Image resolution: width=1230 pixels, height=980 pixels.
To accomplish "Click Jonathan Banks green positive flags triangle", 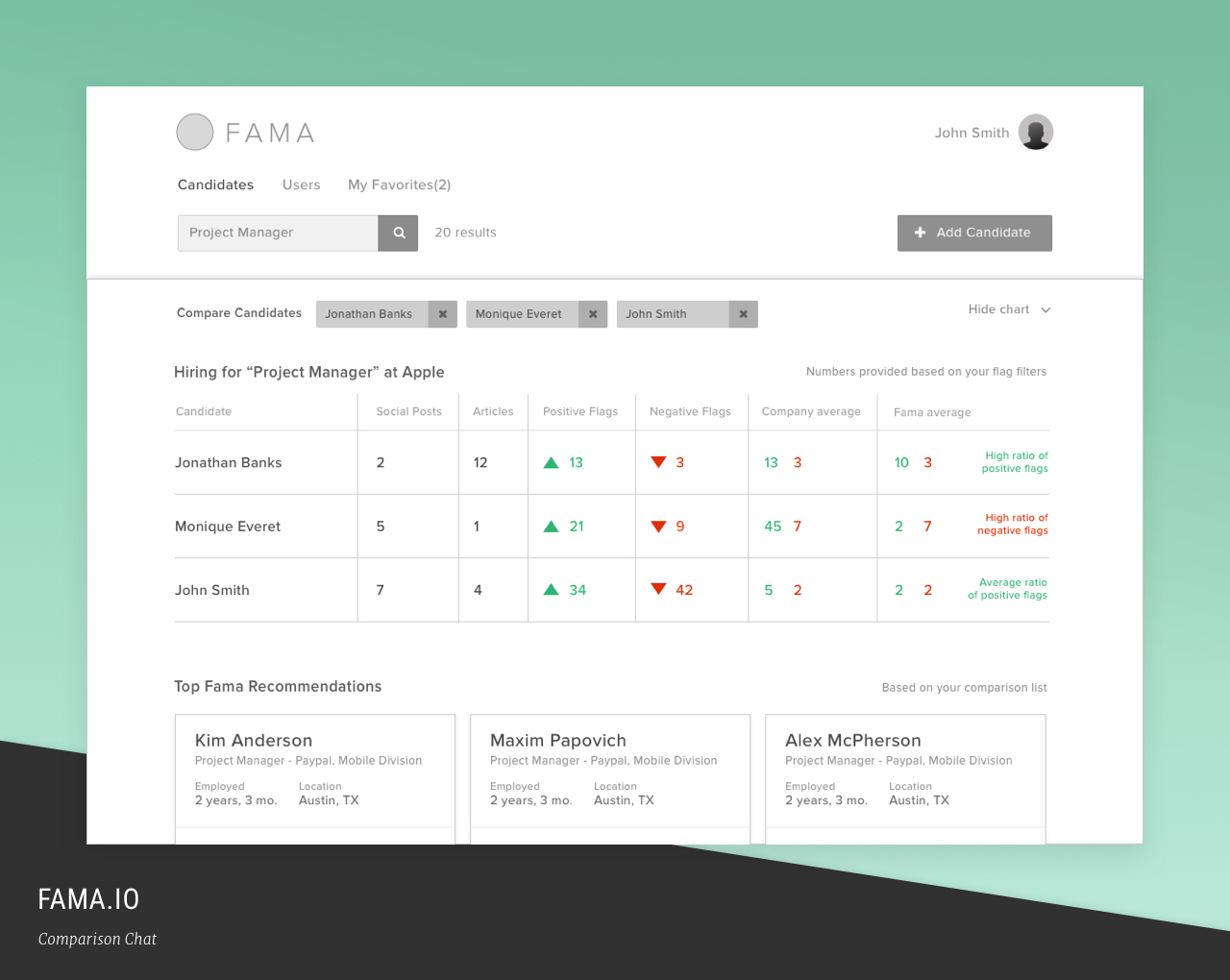I will [x=552, y=463].
